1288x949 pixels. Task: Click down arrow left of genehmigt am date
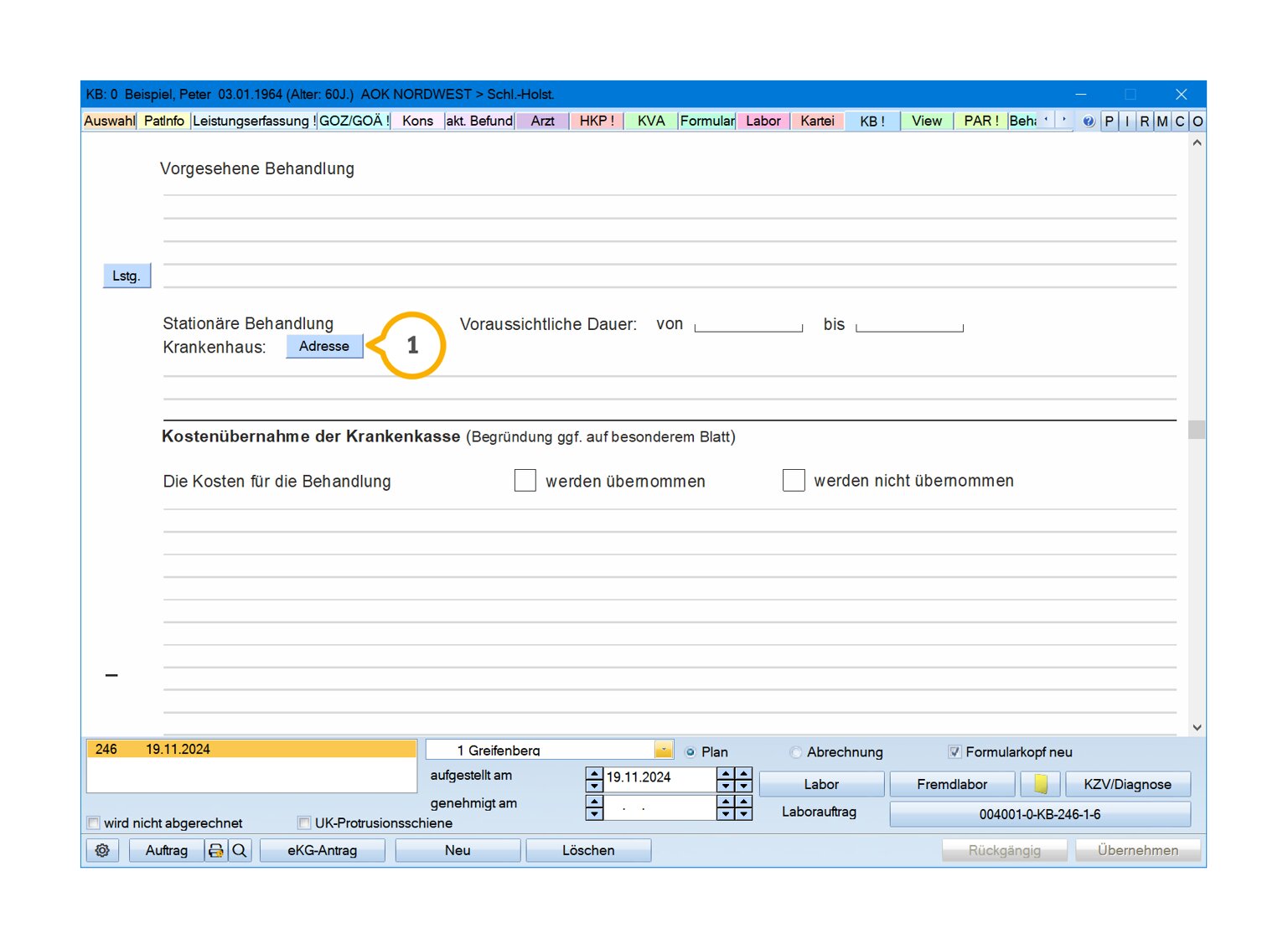[594, 814]
